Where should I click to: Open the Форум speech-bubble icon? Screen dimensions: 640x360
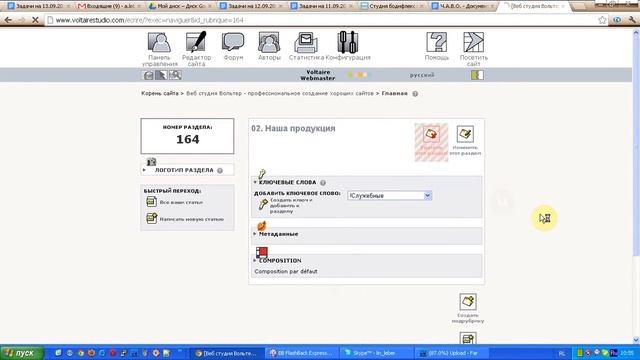(233, 42)
